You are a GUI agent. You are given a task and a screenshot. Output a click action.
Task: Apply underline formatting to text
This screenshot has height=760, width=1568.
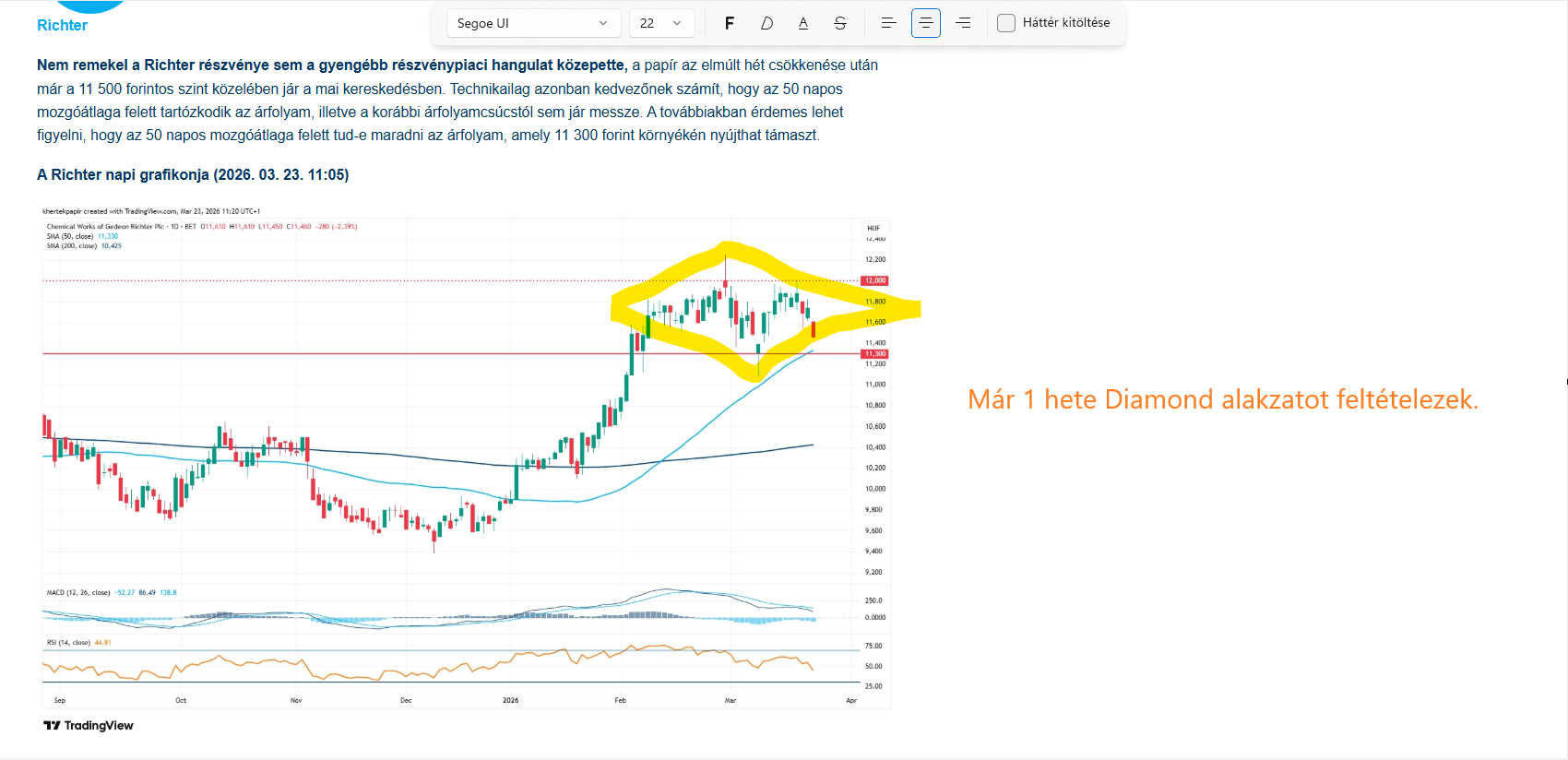[803, 23]
